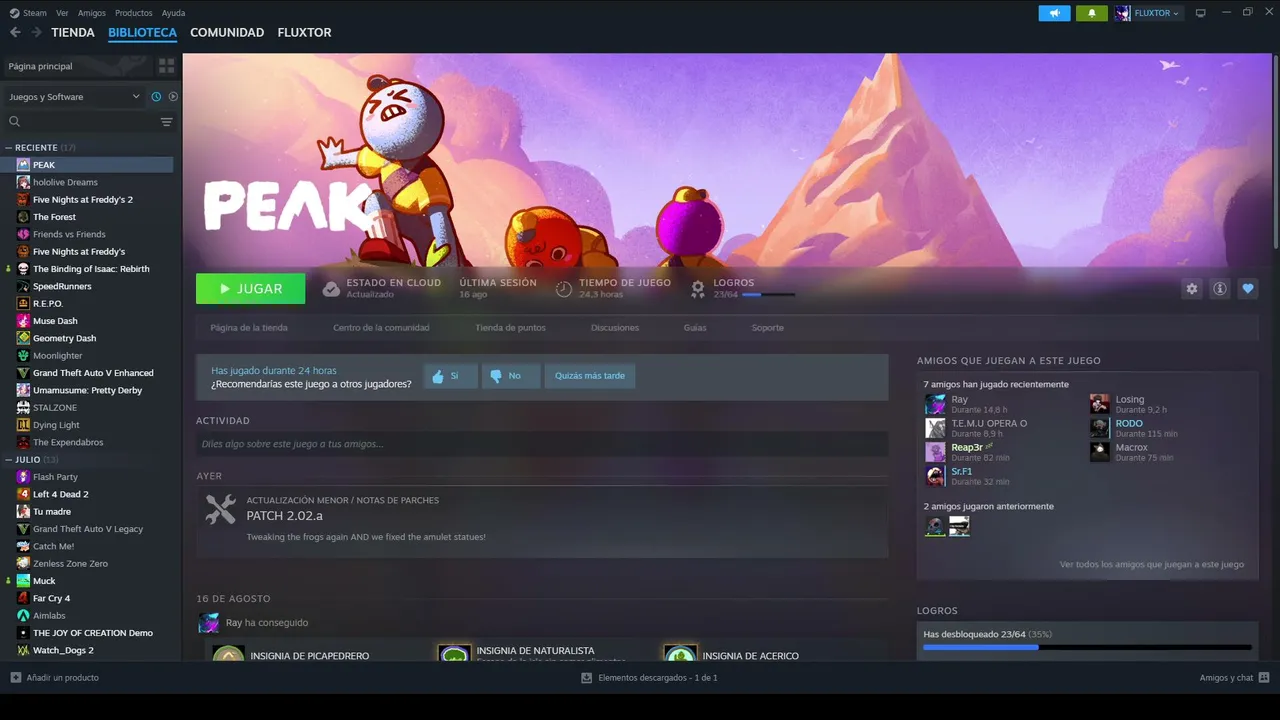
Task: Choose The Binding of Isaac: Rebirth icon
Action: point(23,269)
